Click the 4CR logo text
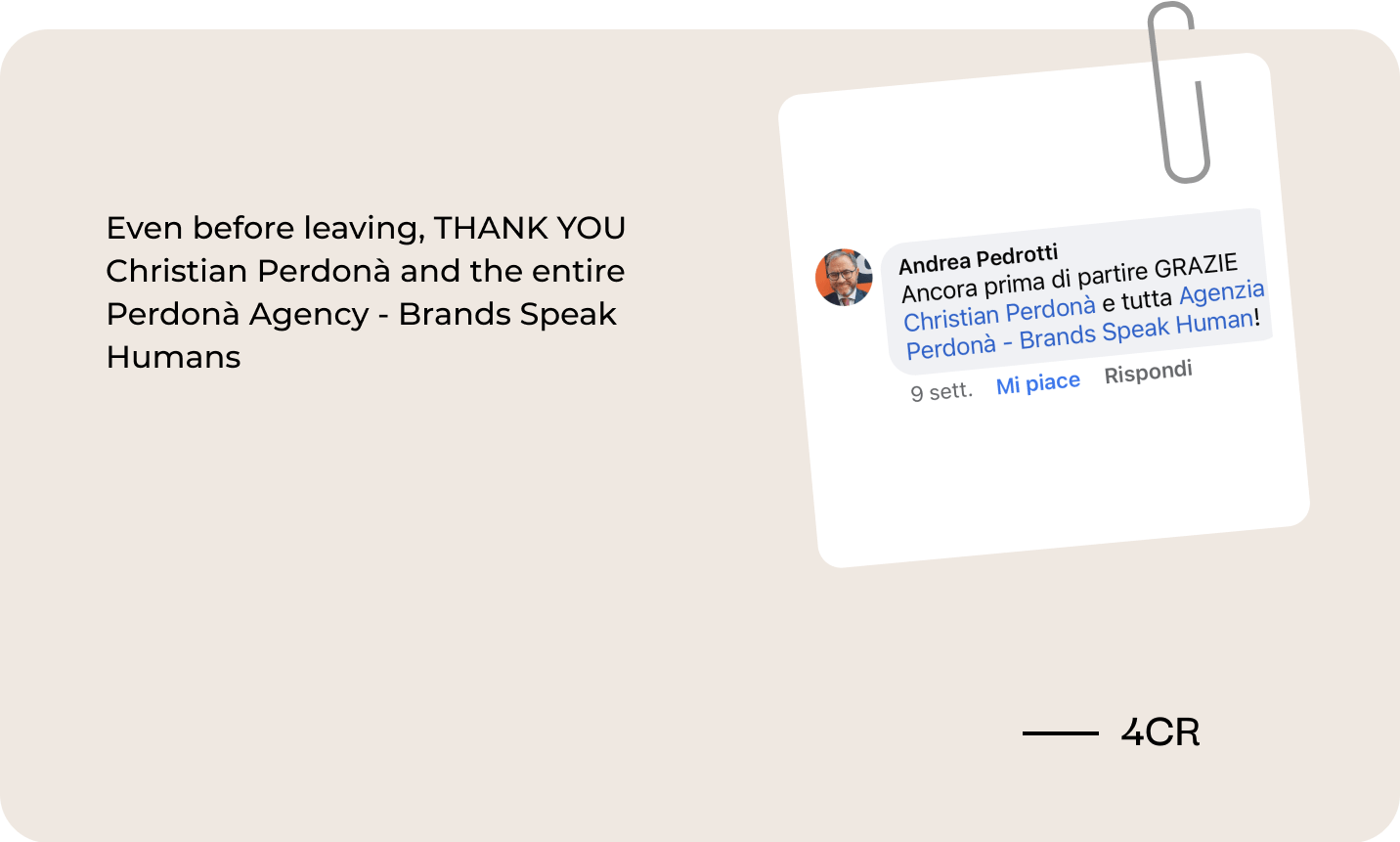This screenshot has height=842, width=1400. [1159, 732]
